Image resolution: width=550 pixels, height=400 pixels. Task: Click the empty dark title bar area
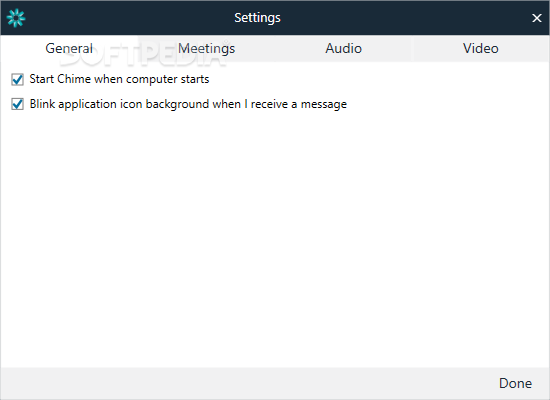point(403,18)
